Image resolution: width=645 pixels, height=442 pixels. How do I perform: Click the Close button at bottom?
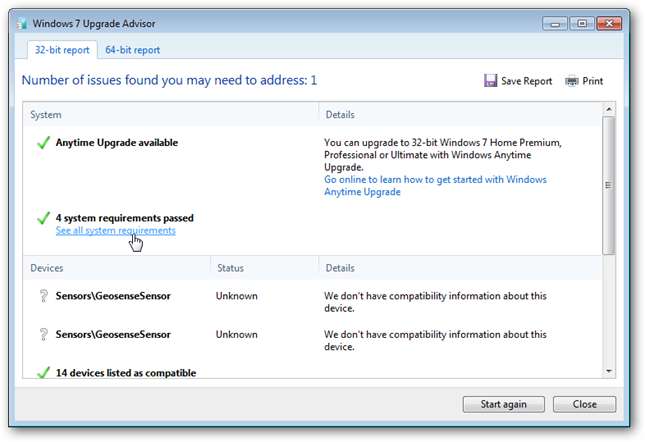point(585,404)
